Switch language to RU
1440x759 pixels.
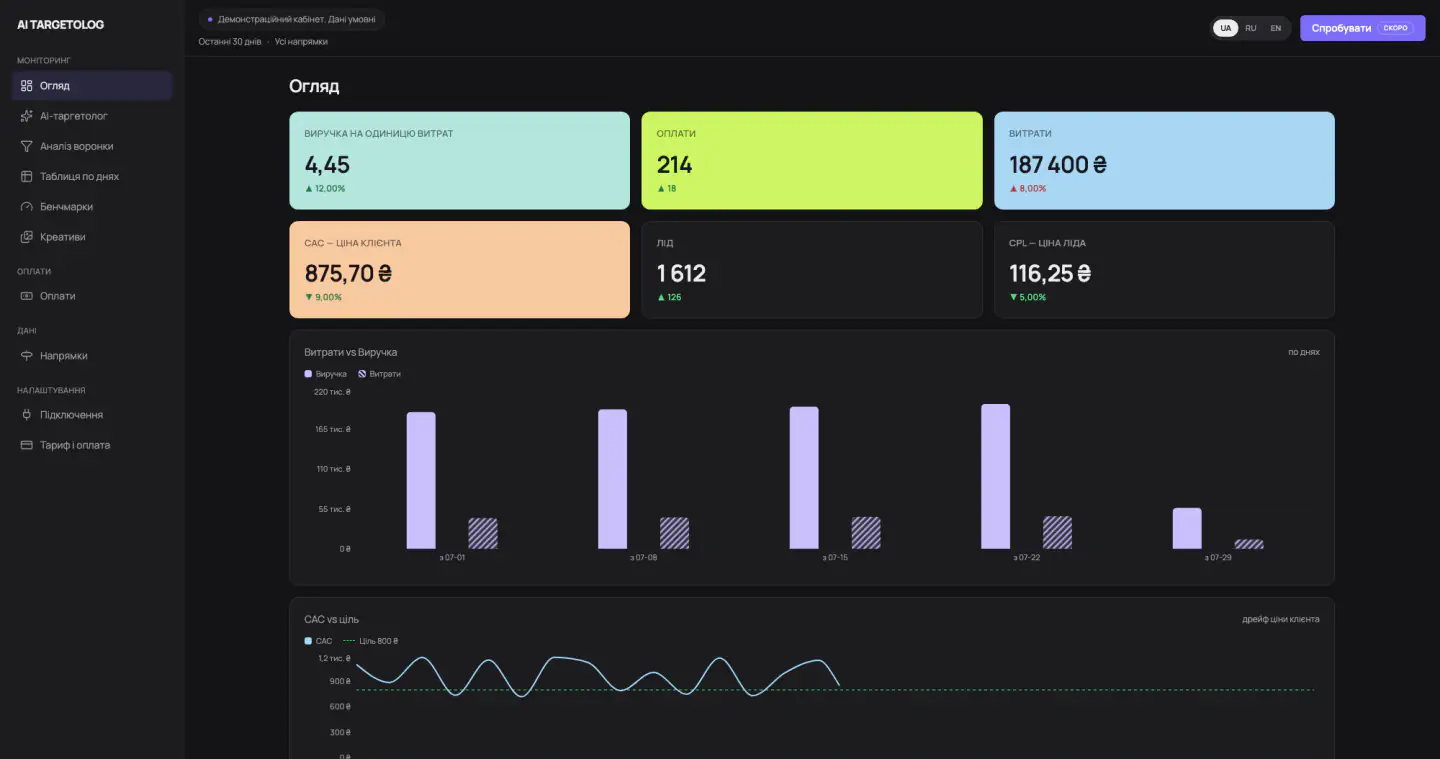point(1251,28)
